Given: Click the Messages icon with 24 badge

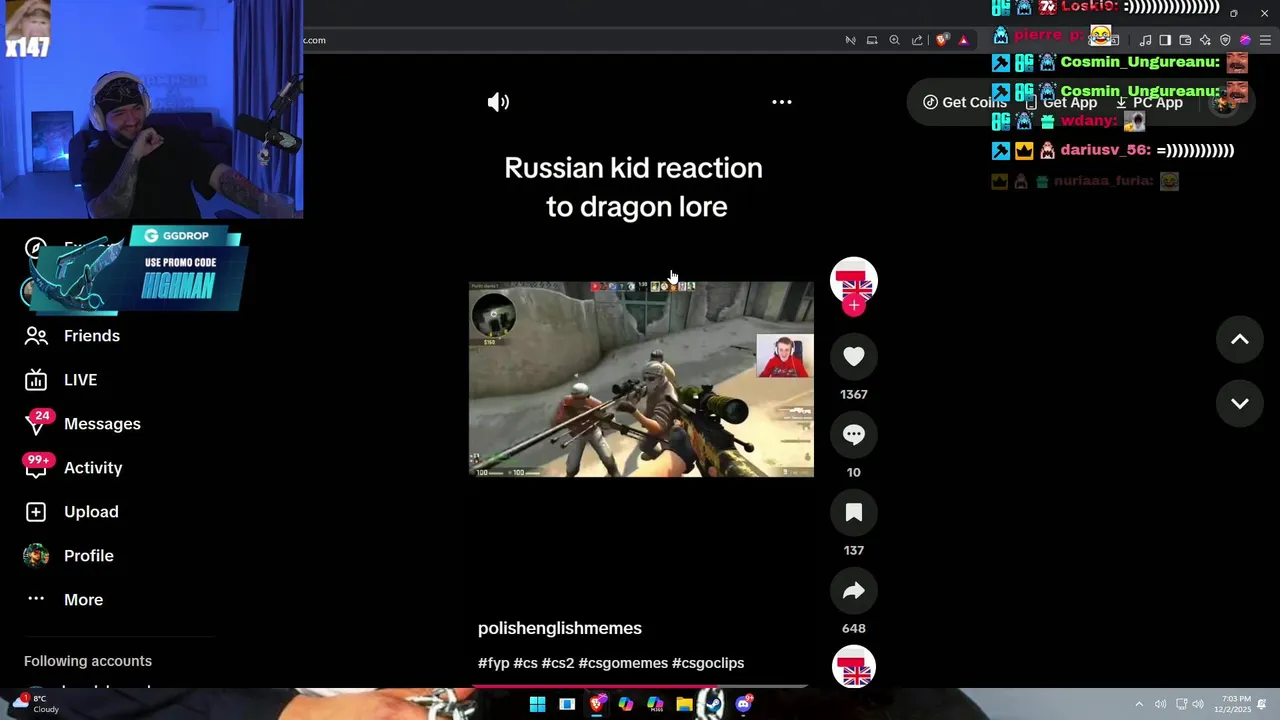Looking at the screenshot, I should pos(36,424).
